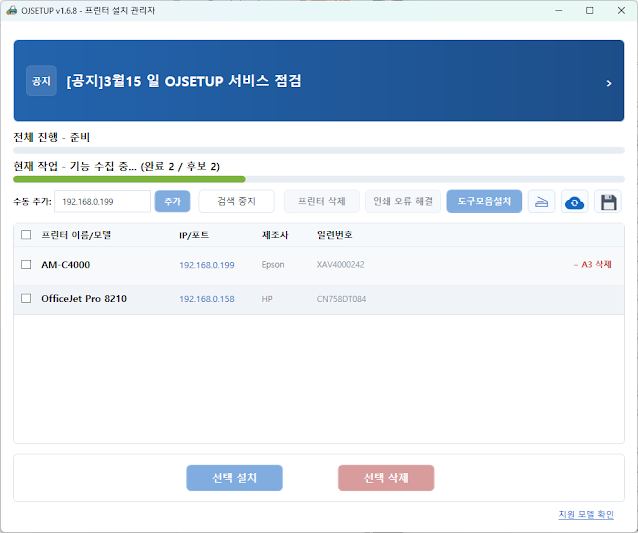This screenshot has width=638, height=533.
Task: Click the 선택 설치 button
Action: pos(234,478)
